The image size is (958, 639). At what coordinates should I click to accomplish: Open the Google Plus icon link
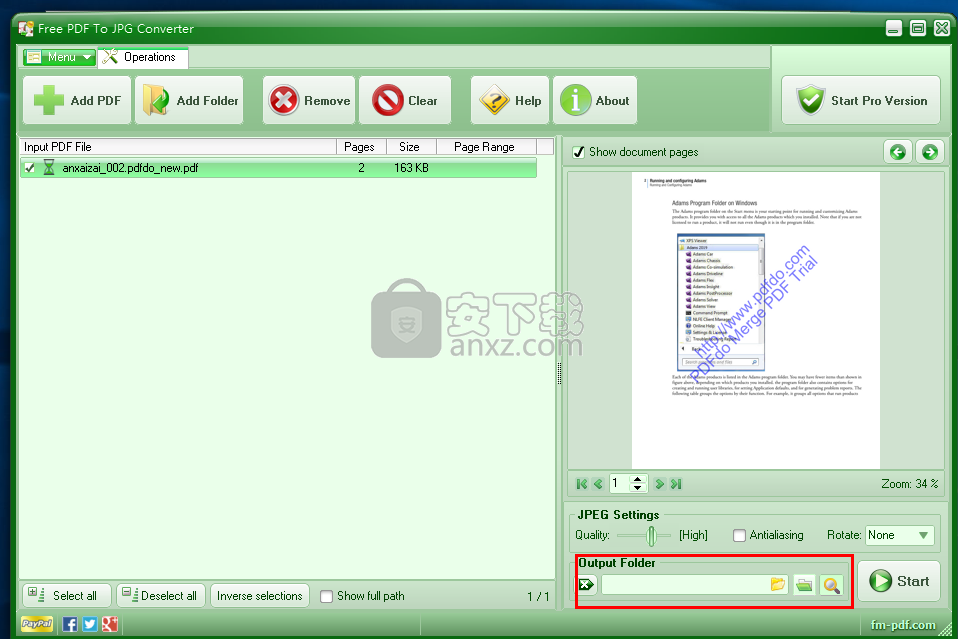[110, 624]
